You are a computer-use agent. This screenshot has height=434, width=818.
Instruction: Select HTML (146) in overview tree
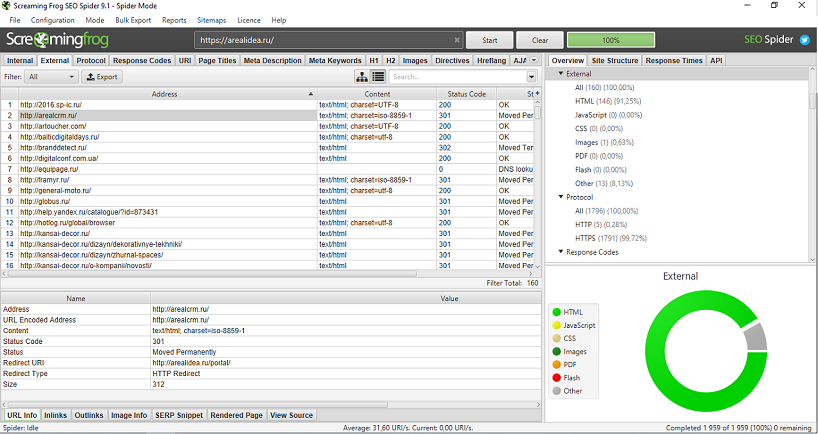coord(608,101)
